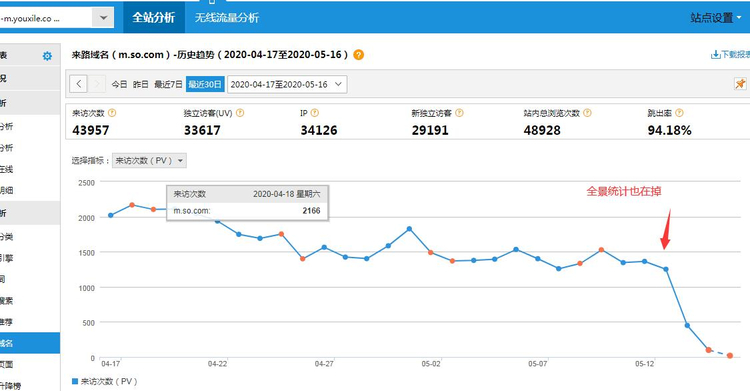
Task: Click the orange help icon beside the report title
Action: pos(358,55)
